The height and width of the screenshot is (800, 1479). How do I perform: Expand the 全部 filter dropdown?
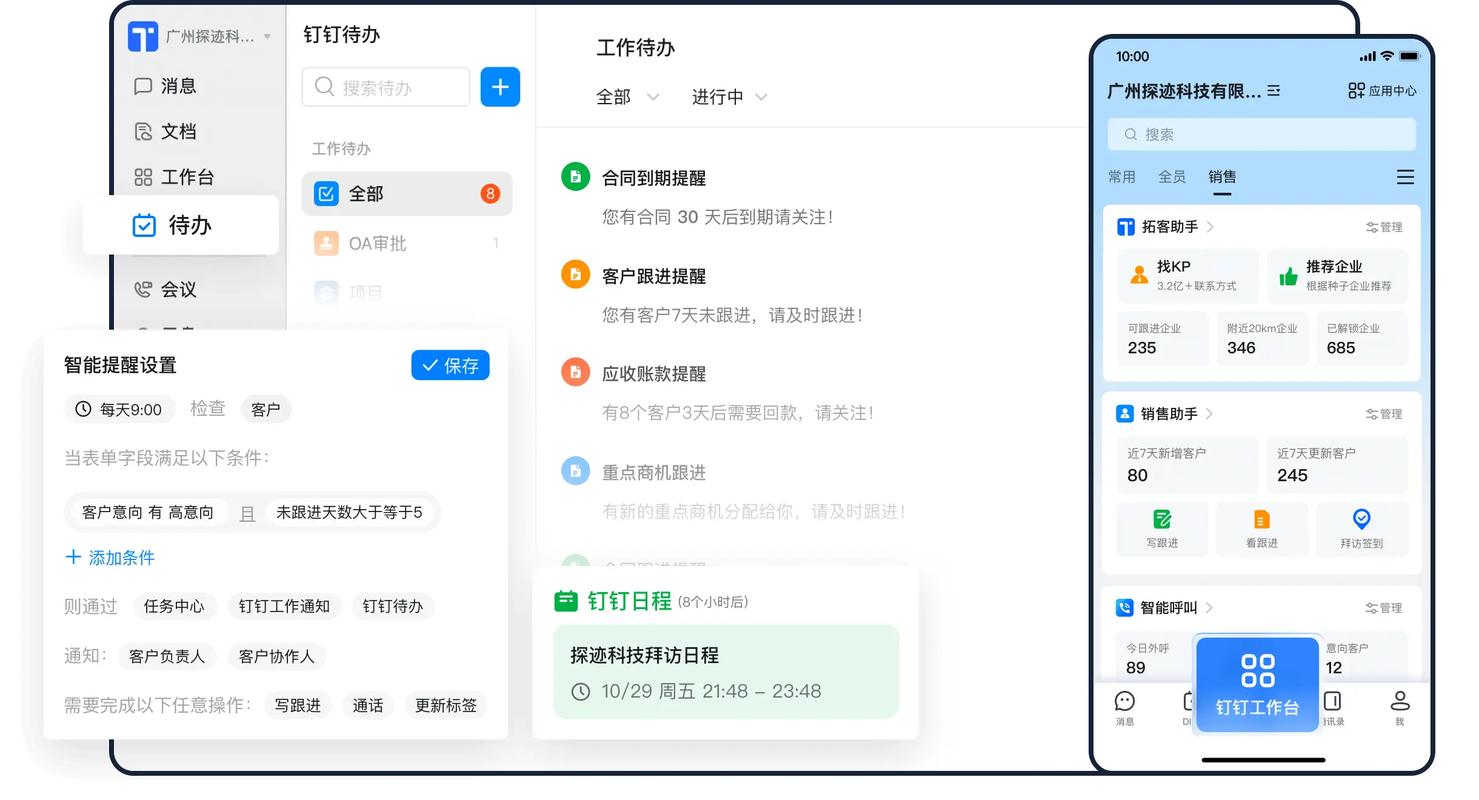click(628, 97)
